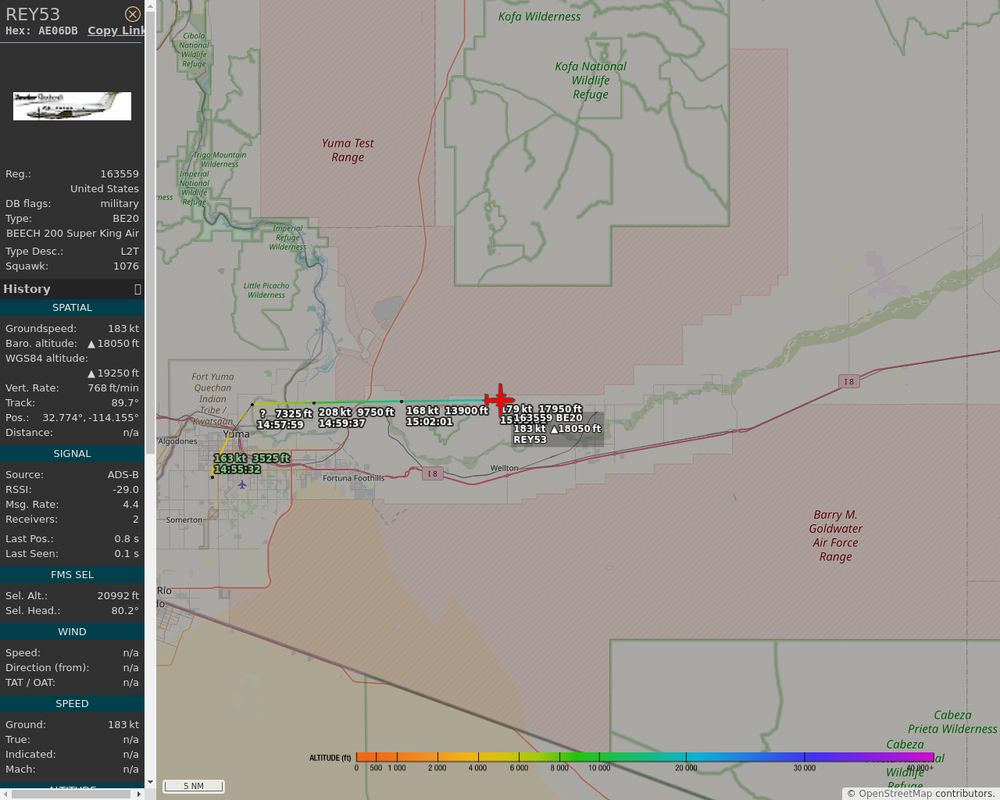The width and height of the screenshot is (1000, 800).
Task: Click the Kofa Wilderness map label
Action: pyautogui.click(x=540, y=17)
